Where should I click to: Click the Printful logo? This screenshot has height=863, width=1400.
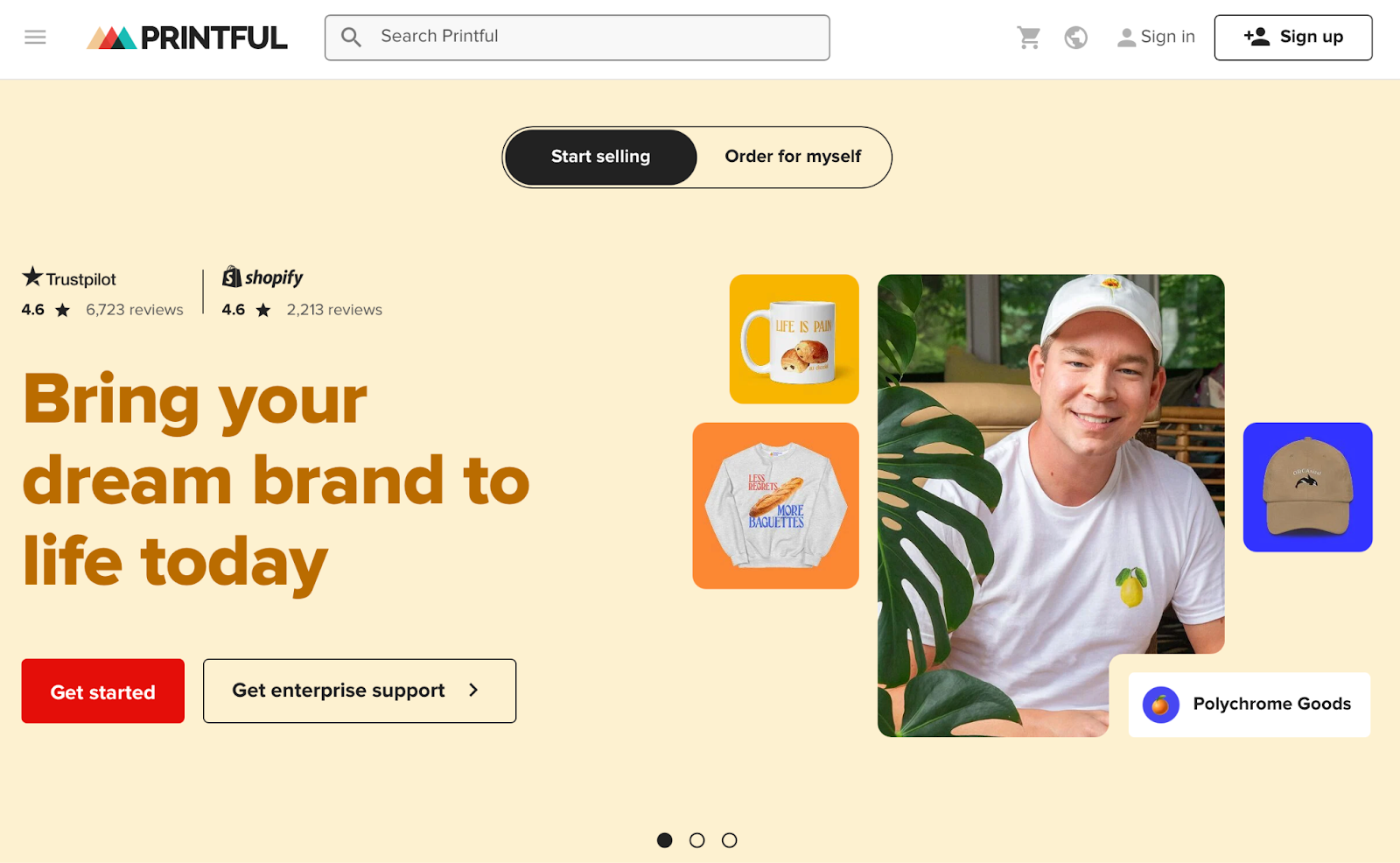tap(186, 38)
